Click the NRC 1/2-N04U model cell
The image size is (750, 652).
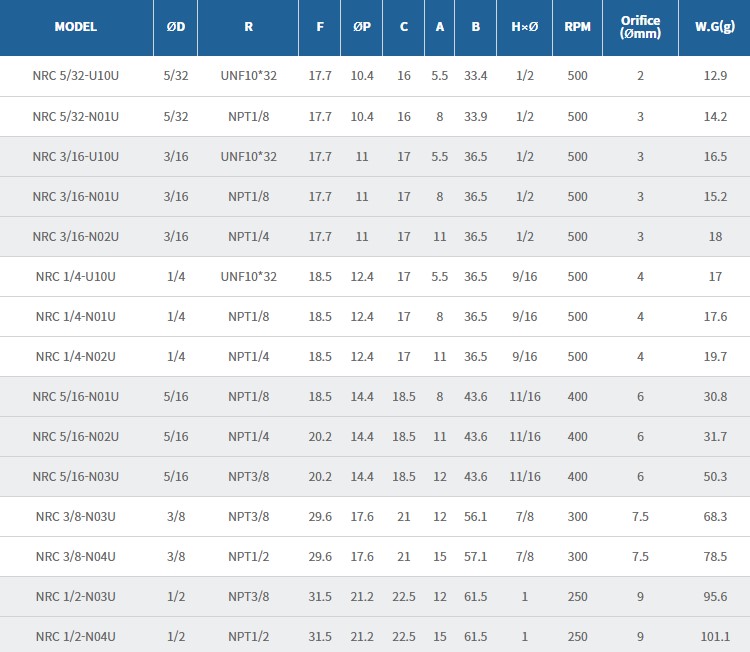[76, 636]
